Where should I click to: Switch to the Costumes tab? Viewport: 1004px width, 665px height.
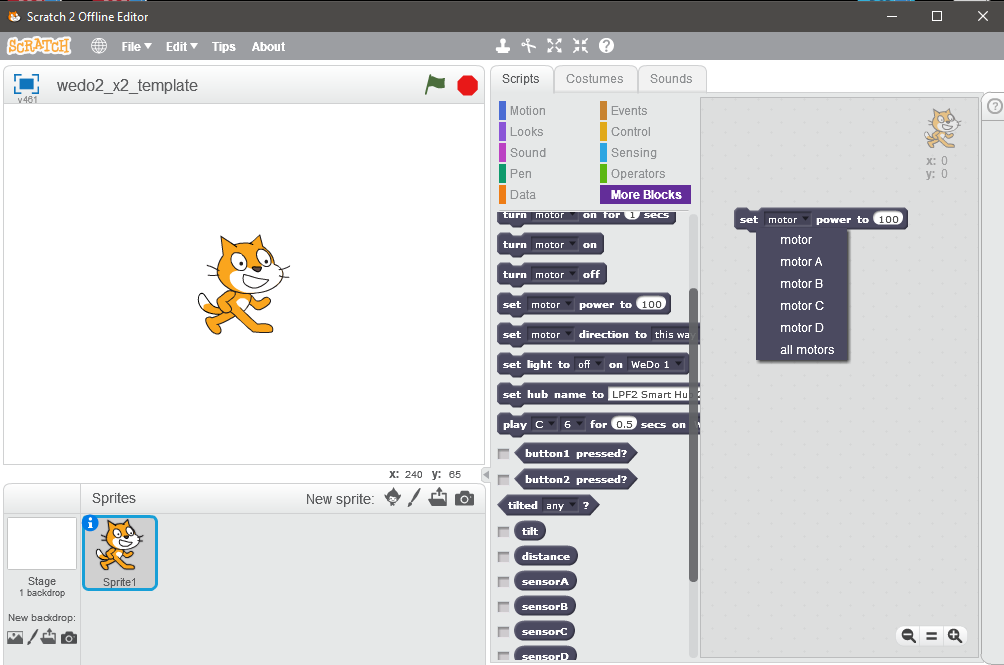click(x=595, y=79)
